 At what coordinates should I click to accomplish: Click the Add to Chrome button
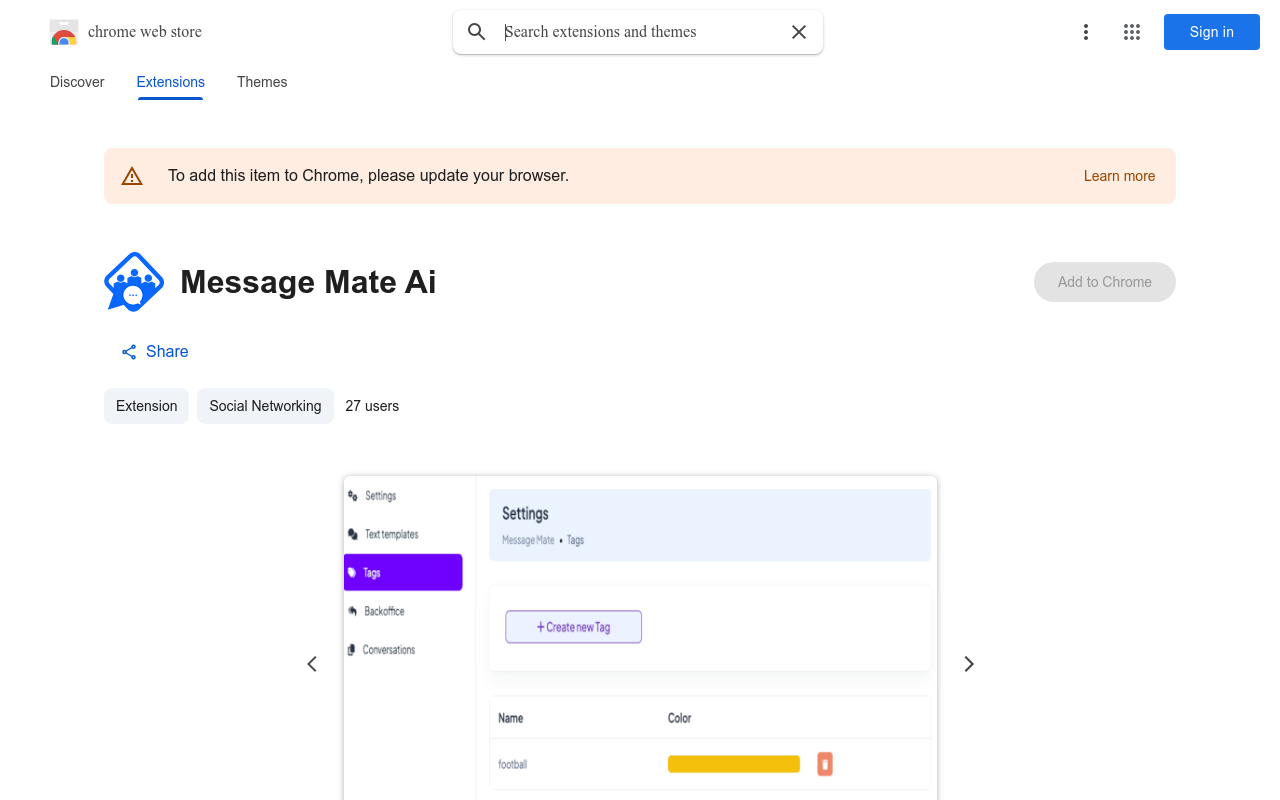(1105, 282)
